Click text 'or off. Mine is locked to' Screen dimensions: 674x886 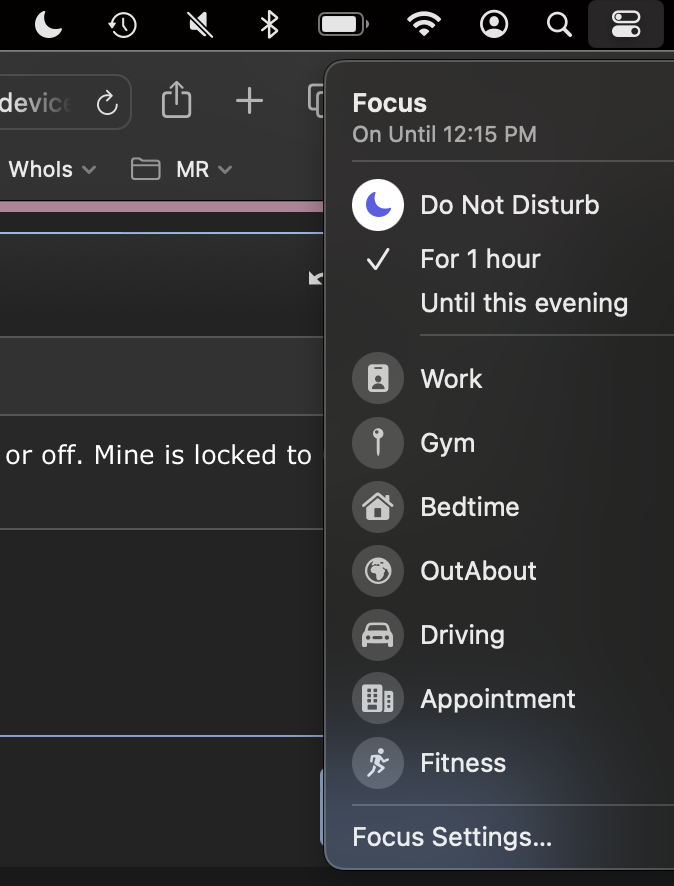(158, 455)
